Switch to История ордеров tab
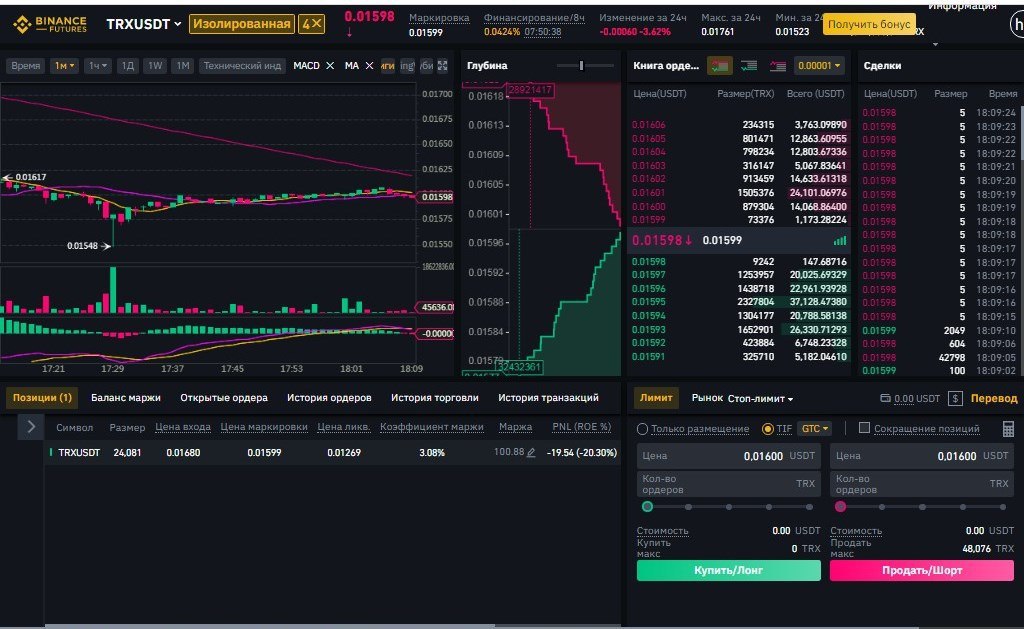The width and height of the screenshot is (1024, 629). pyautogui.click(x=329, y=397)
